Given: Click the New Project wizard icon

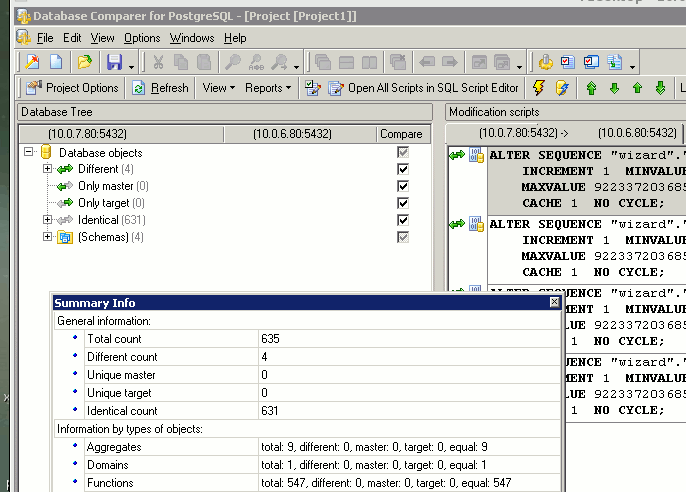Looking at the screenshot, I should point(32,62).
